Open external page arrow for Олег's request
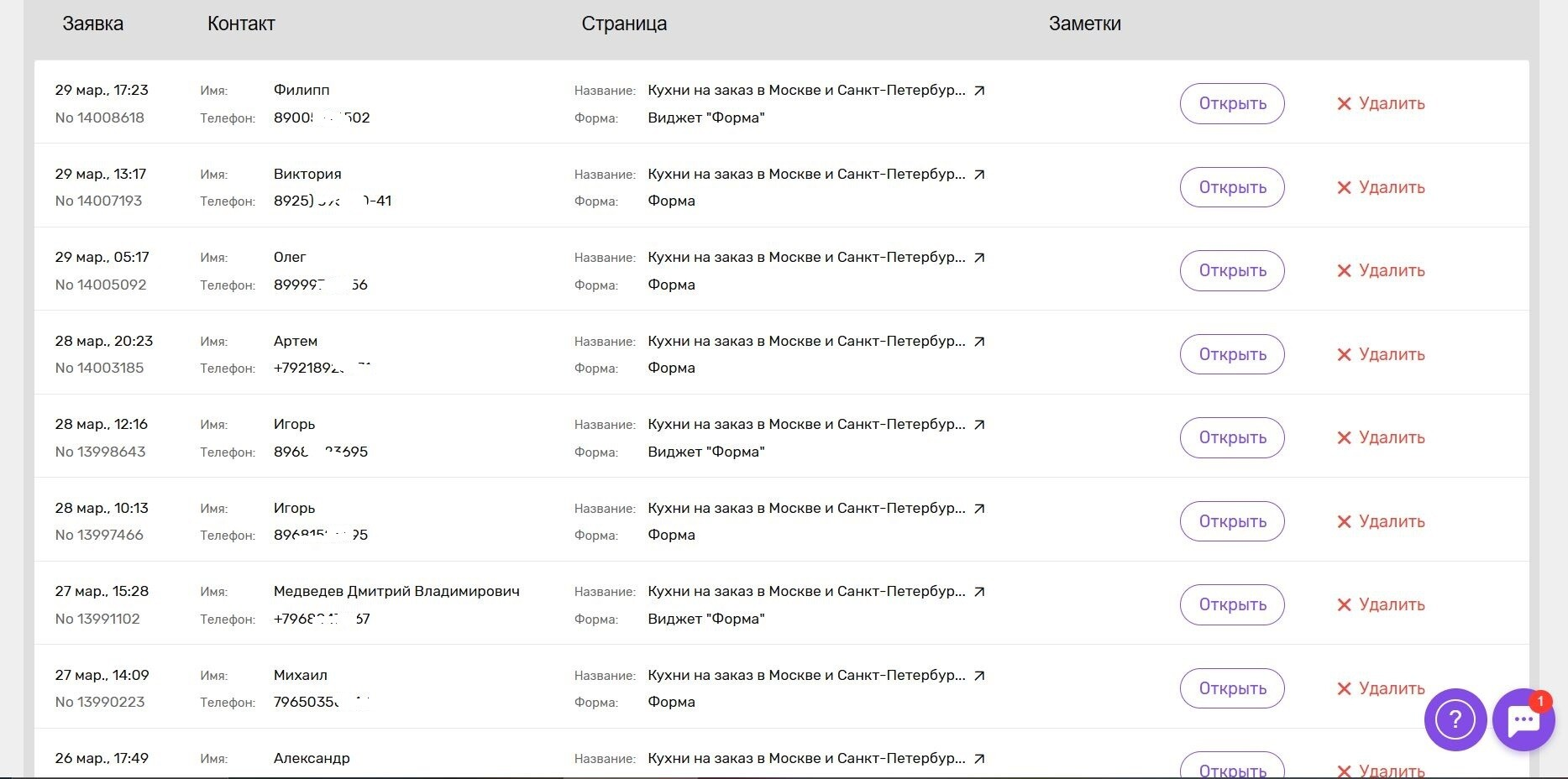Viewport: 1568px width, 779px height. 979,258
